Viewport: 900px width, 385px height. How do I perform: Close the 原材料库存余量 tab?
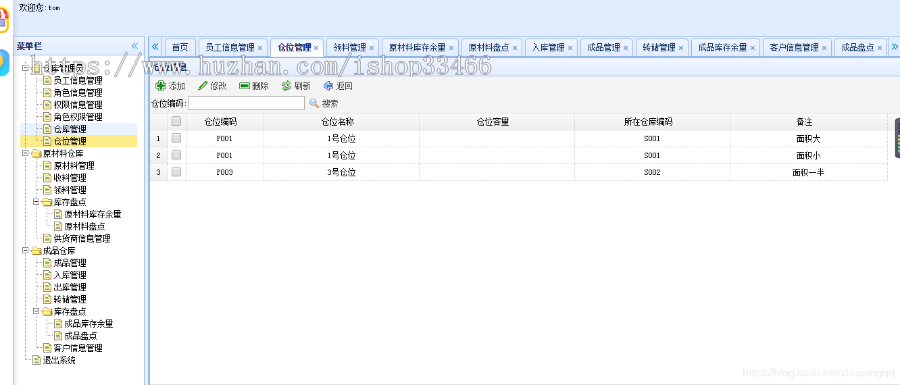point(451,48)
